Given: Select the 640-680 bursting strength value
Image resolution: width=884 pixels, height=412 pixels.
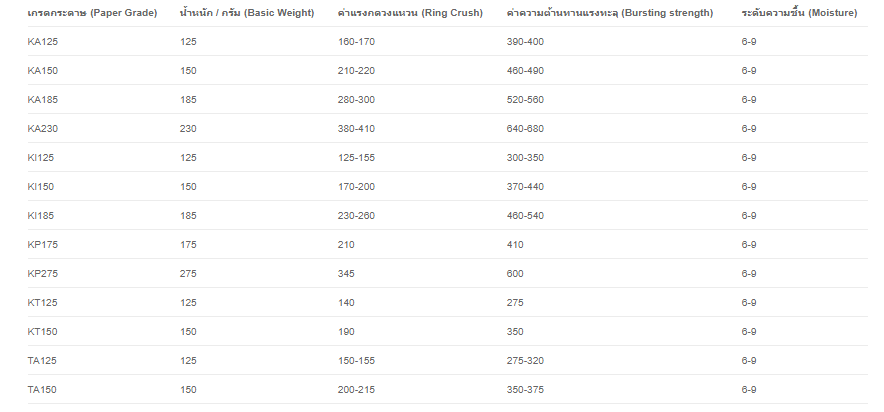Looking at the screenshot, I should [x=525, y=129].
